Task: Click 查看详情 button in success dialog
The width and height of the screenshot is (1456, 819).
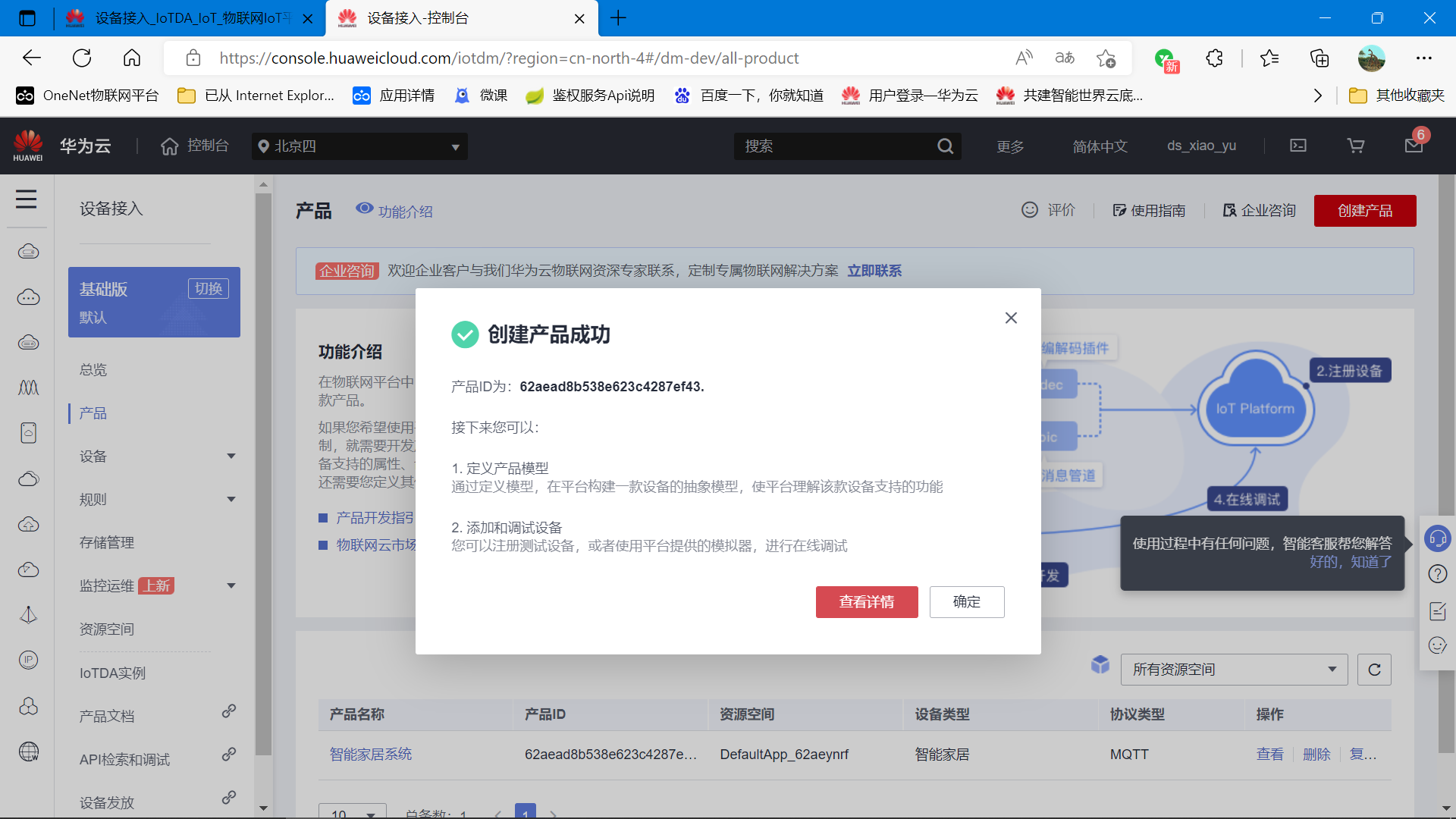Action: [867, 601]
